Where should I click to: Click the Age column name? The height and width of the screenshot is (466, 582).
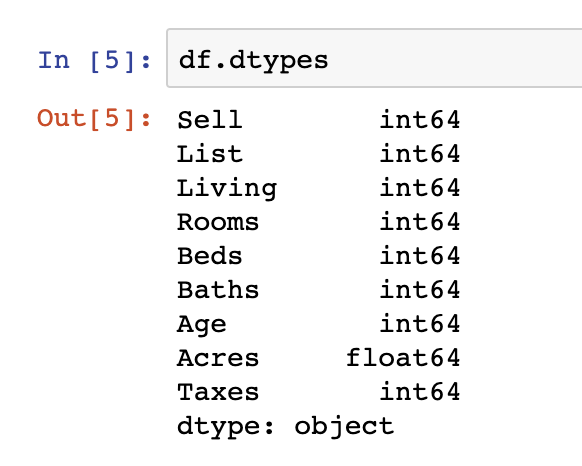click(202, 325)
